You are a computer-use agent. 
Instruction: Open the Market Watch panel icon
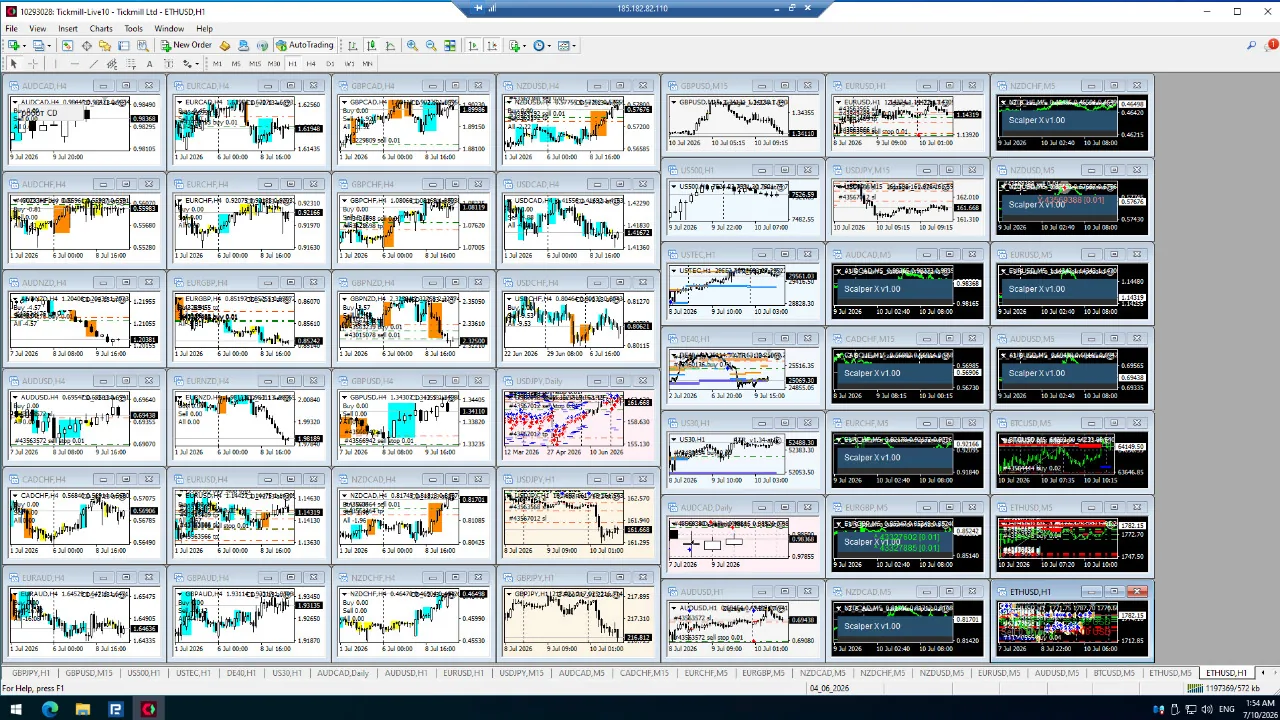(68, 45)
